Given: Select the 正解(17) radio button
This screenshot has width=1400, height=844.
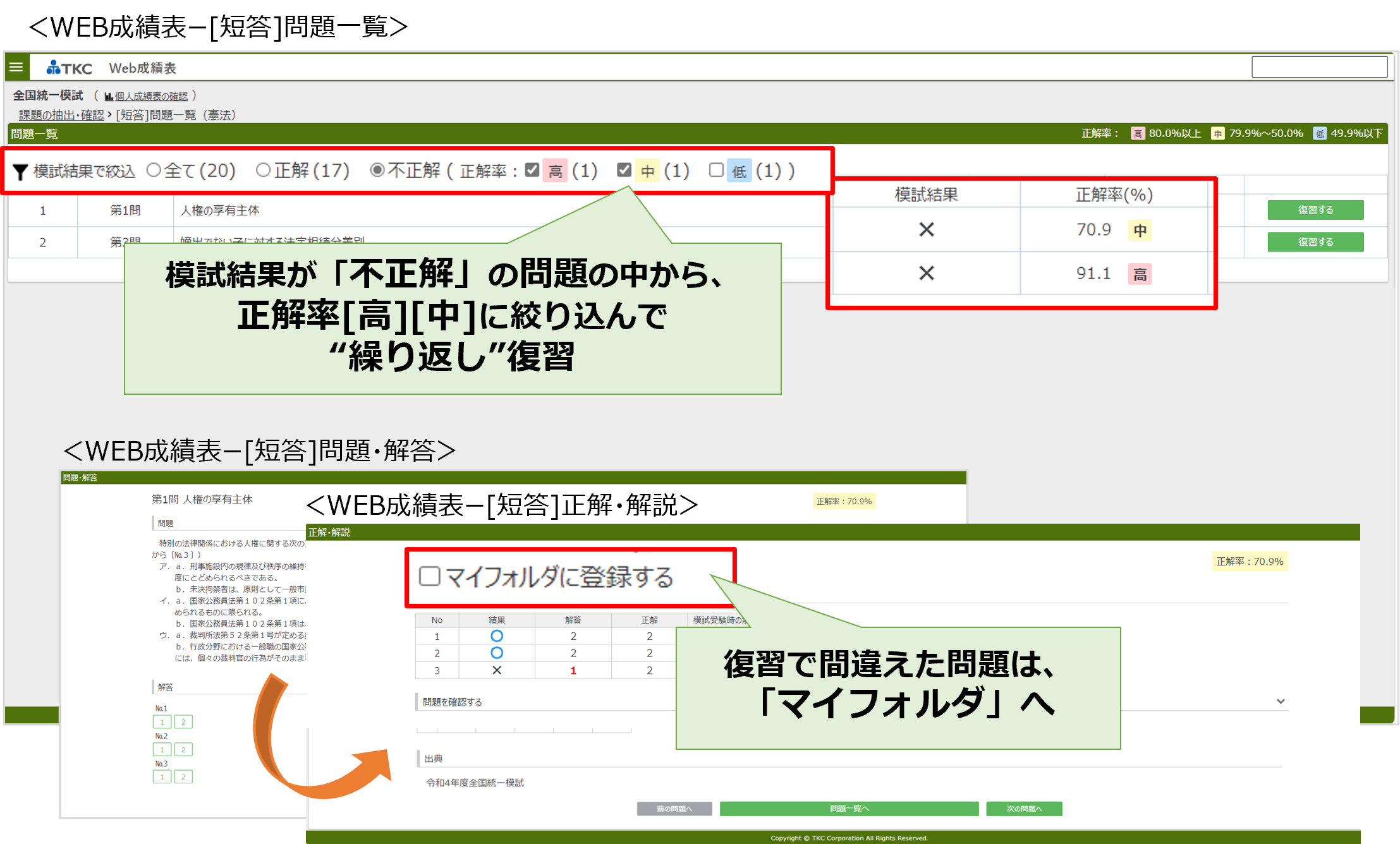Looking at the screenshot, I should point(264,170).
